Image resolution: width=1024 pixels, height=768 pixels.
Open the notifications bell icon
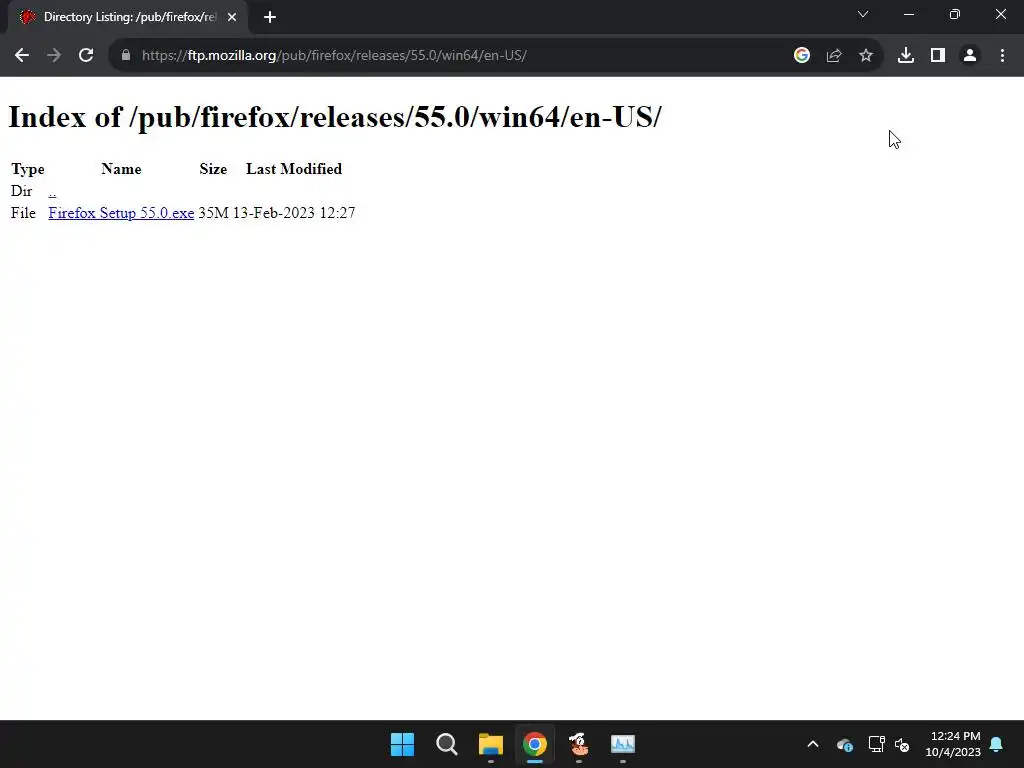(x=997, y=744)
